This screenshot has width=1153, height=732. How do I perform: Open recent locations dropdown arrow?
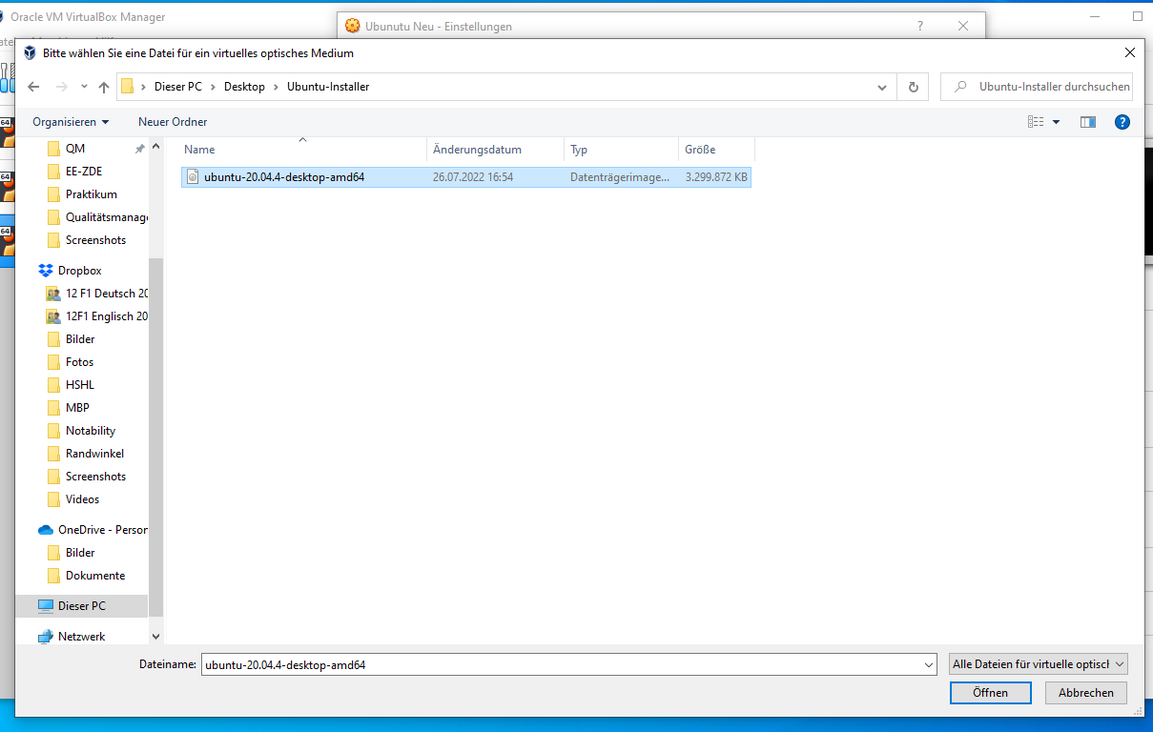click(84, 87)
